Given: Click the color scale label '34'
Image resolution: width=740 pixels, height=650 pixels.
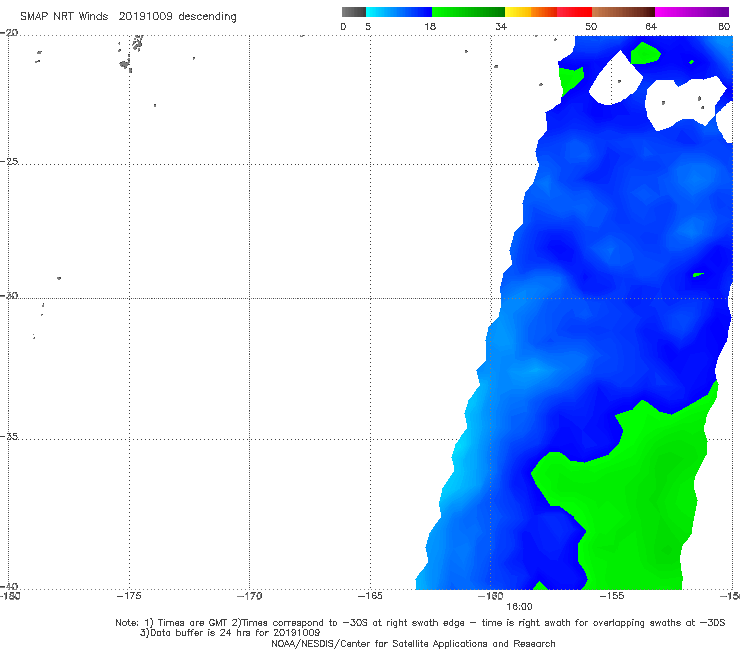Looking at the screenshot, I should (x=501, y=26).
